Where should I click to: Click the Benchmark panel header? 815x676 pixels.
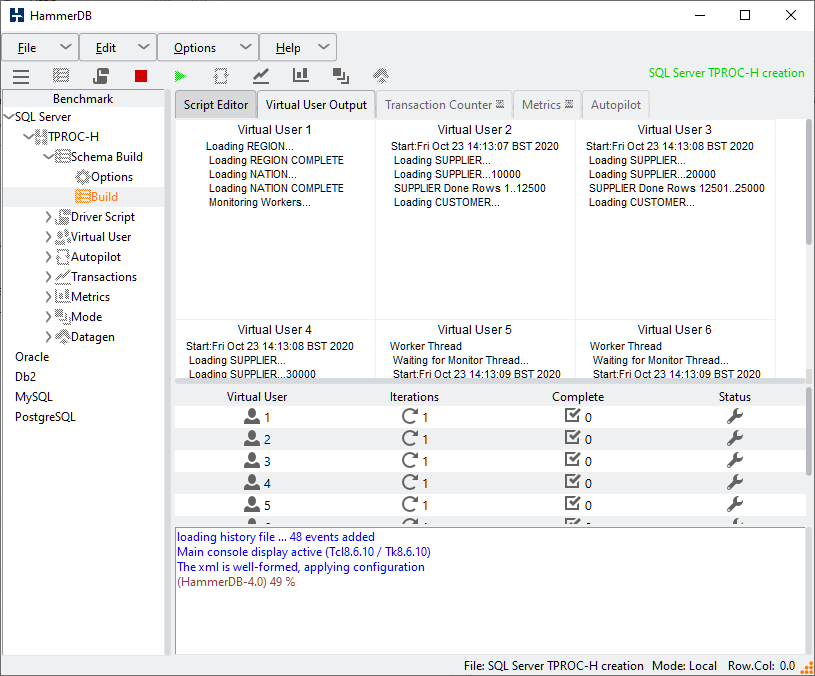[x=83, y=99]
